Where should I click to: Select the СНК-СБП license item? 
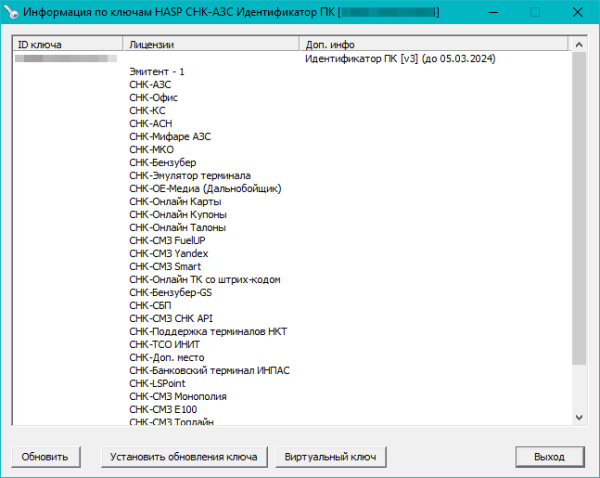149,306
